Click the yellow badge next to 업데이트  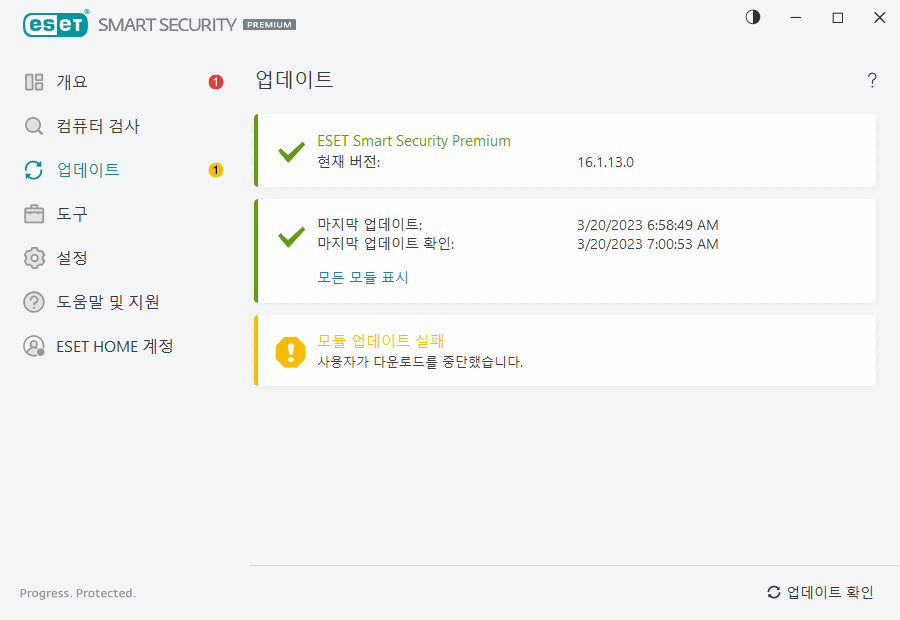[215, 170]
